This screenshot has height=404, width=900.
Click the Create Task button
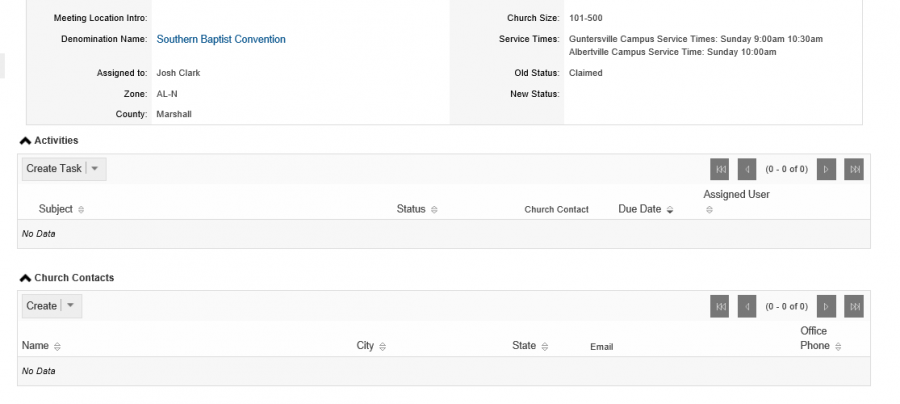pos(54,169)
